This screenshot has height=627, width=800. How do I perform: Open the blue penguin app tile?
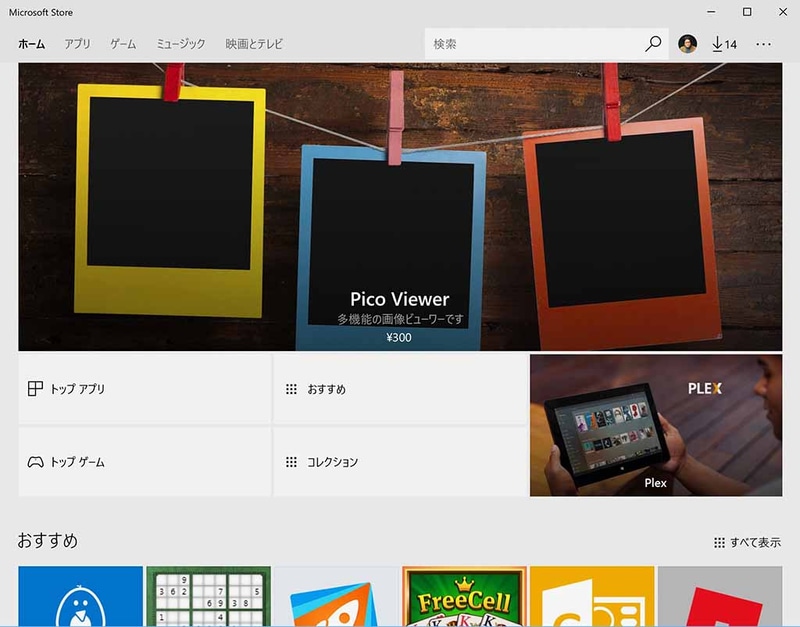point(81,596)
